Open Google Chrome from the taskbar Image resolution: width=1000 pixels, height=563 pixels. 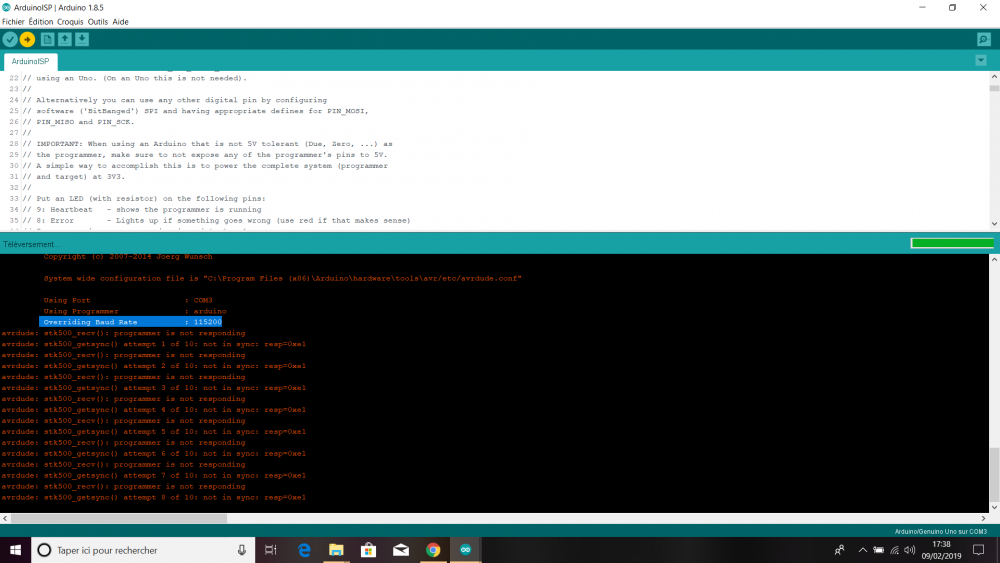coord(433,550)
